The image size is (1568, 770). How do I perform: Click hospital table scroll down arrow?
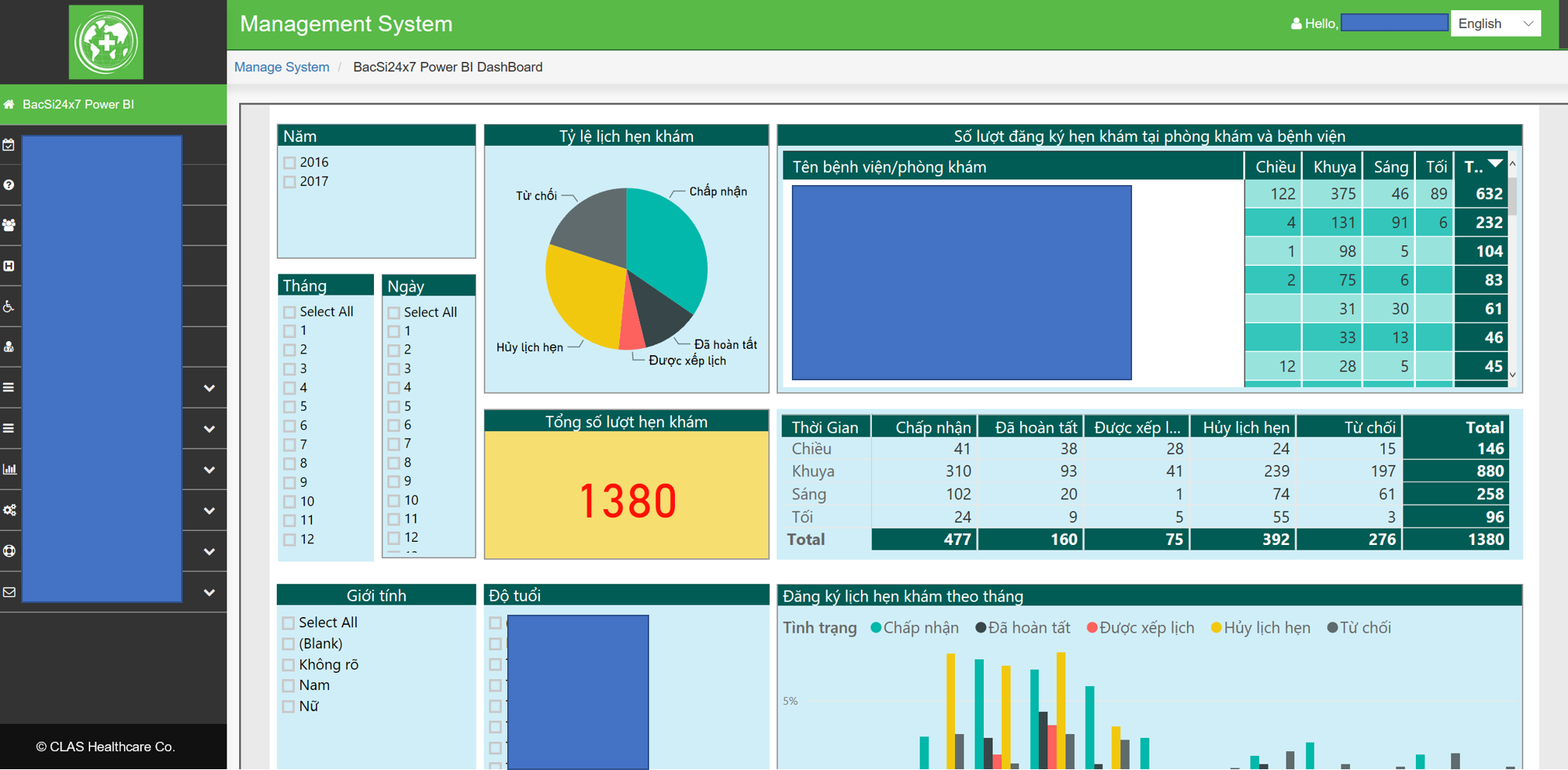pyautogui.click(x=1512, y=375)
